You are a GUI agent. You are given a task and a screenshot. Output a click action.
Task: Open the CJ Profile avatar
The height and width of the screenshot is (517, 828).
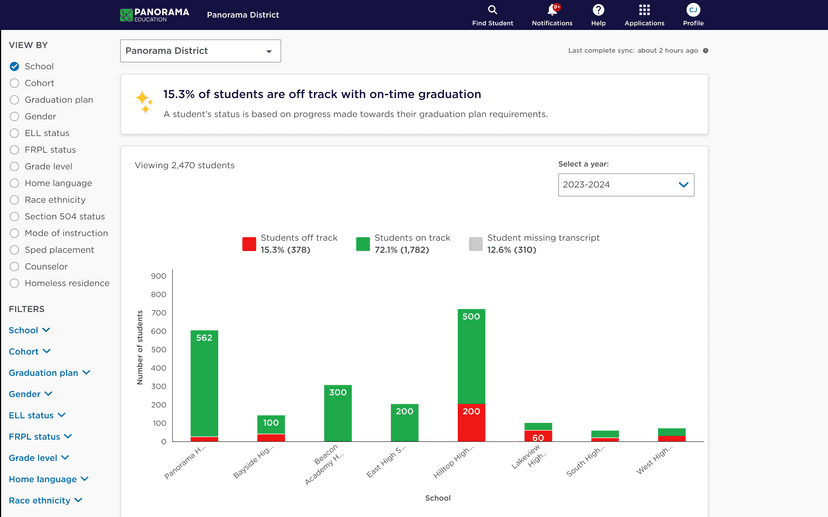(693, 10)
